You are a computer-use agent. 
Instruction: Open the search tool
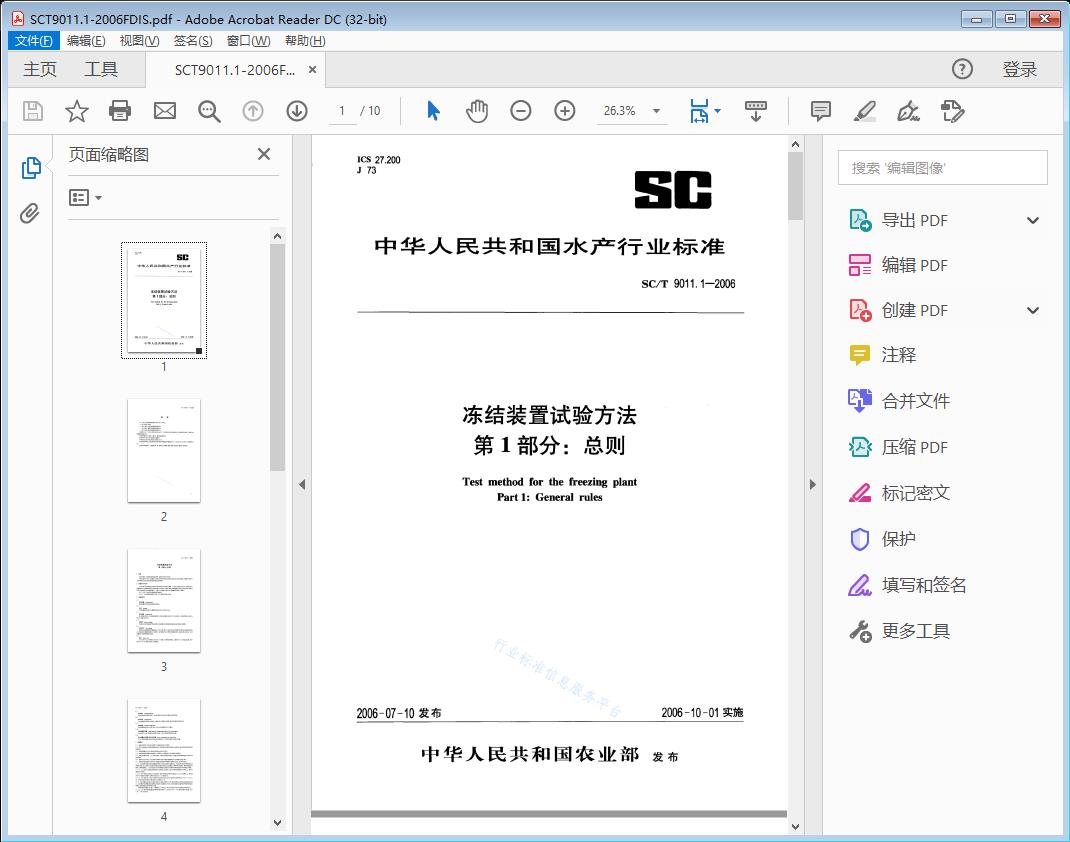208,111
